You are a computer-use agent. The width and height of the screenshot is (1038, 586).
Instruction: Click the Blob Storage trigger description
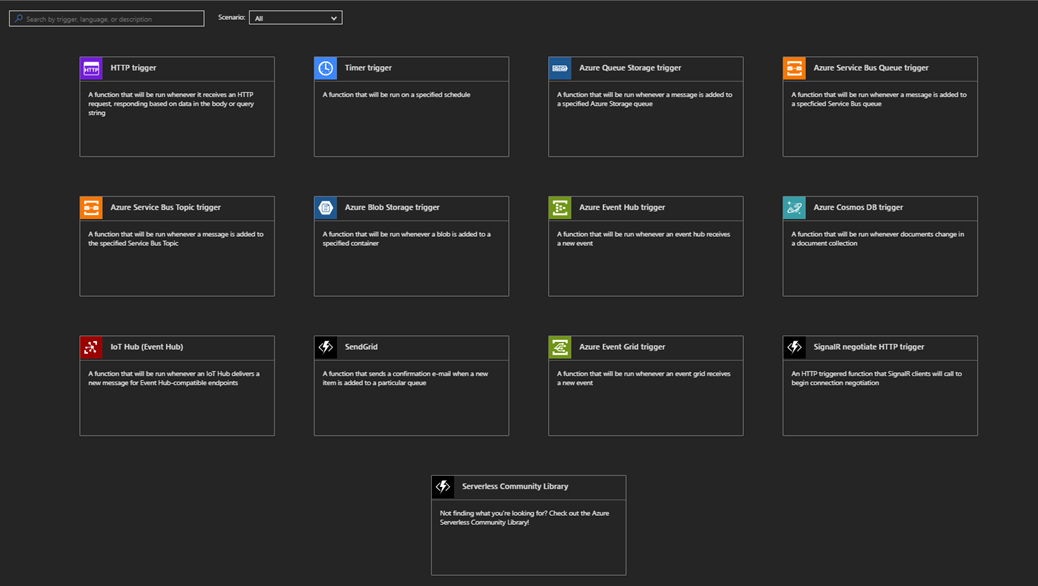406,239
